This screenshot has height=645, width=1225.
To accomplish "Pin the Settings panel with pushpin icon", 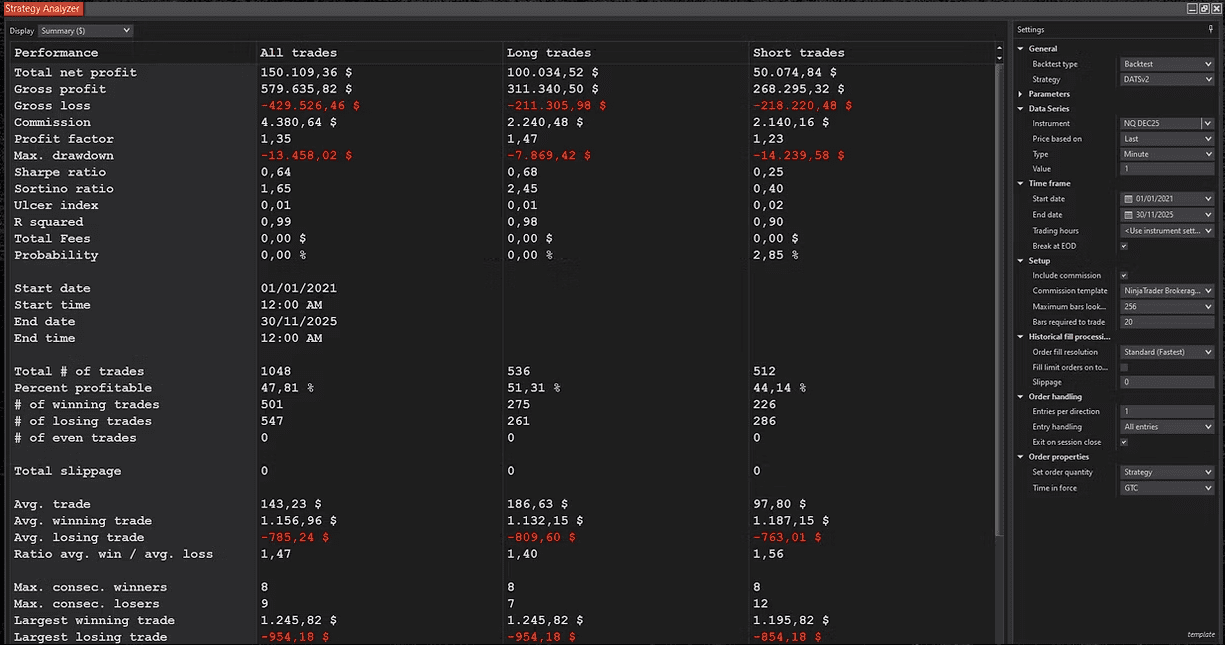I will [x=1211, y=30].
